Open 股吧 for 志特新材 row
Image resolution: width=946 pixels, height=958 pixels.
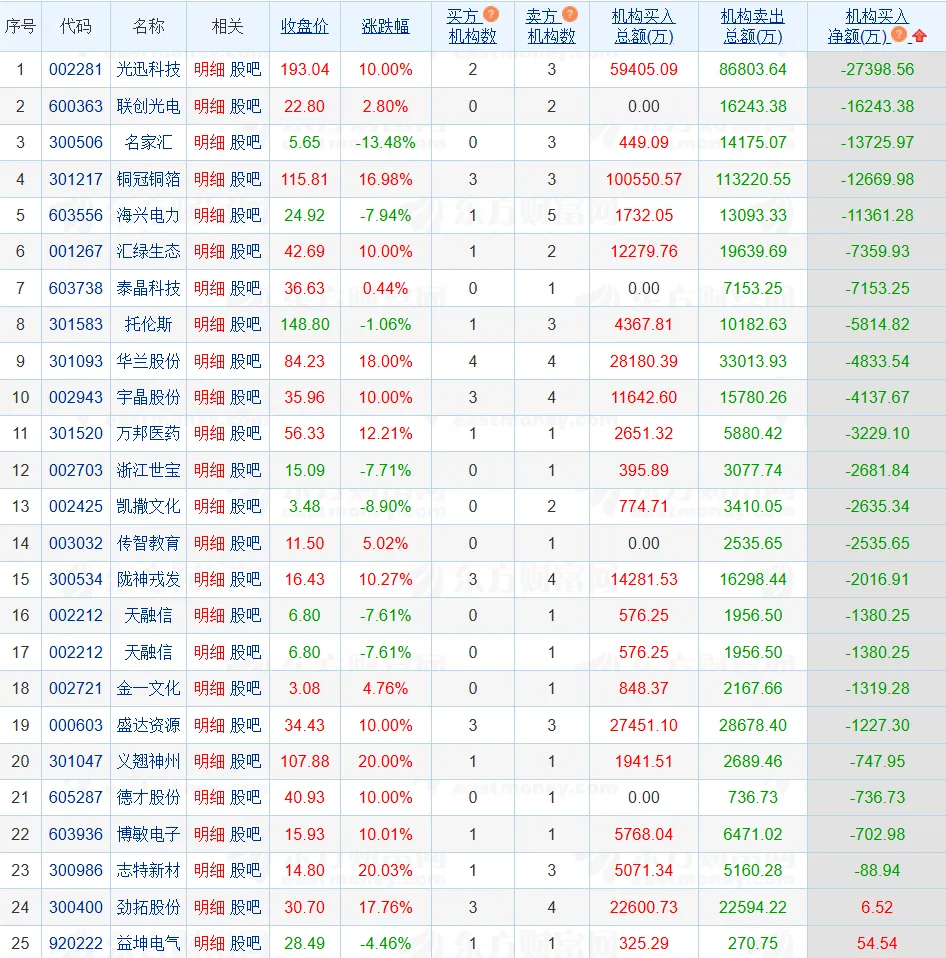[x=246, y=870]
